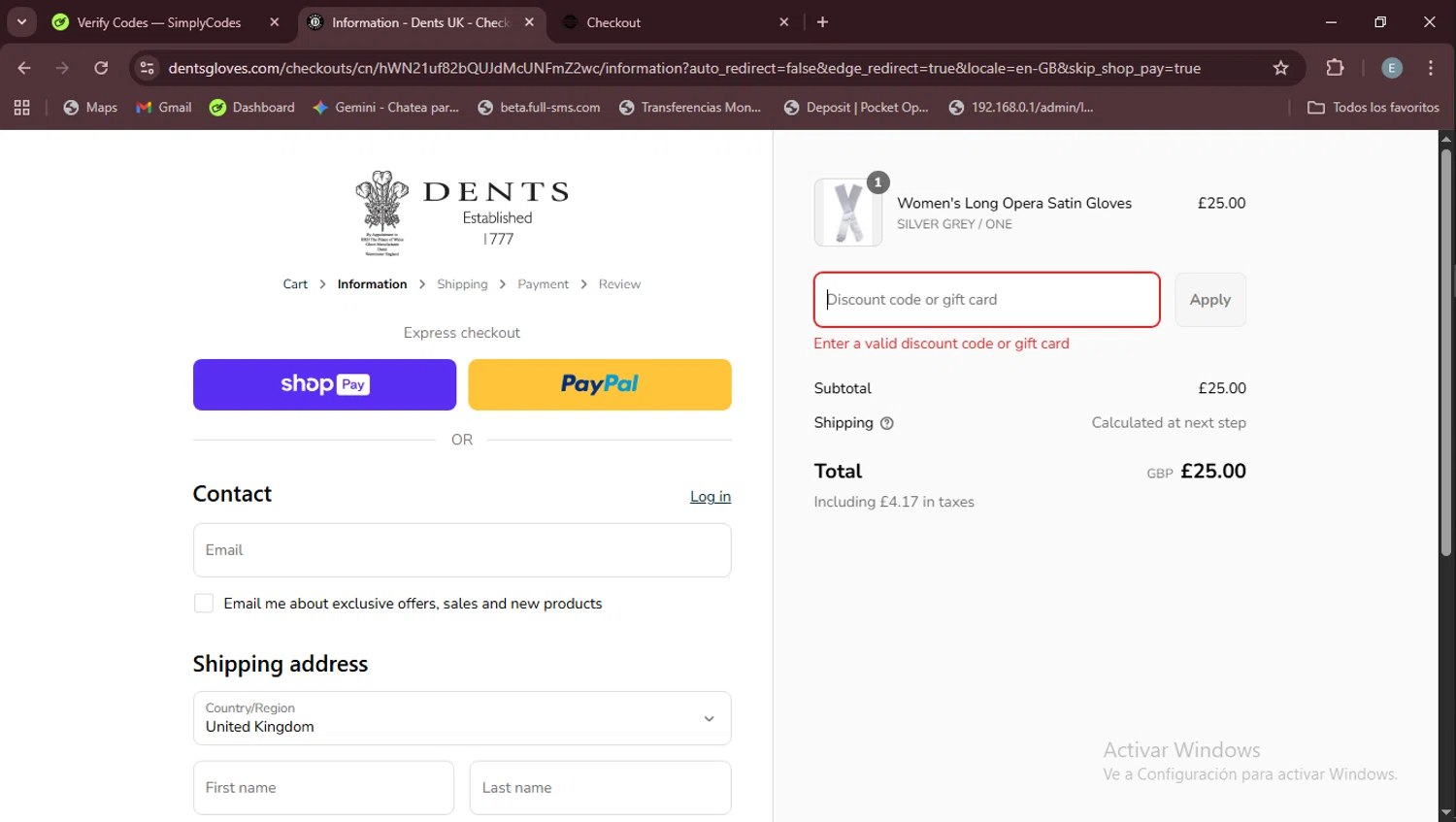Click the satin gloves product thumbnail
This screenshot has height=822, width=1456.
pos(848,213)
